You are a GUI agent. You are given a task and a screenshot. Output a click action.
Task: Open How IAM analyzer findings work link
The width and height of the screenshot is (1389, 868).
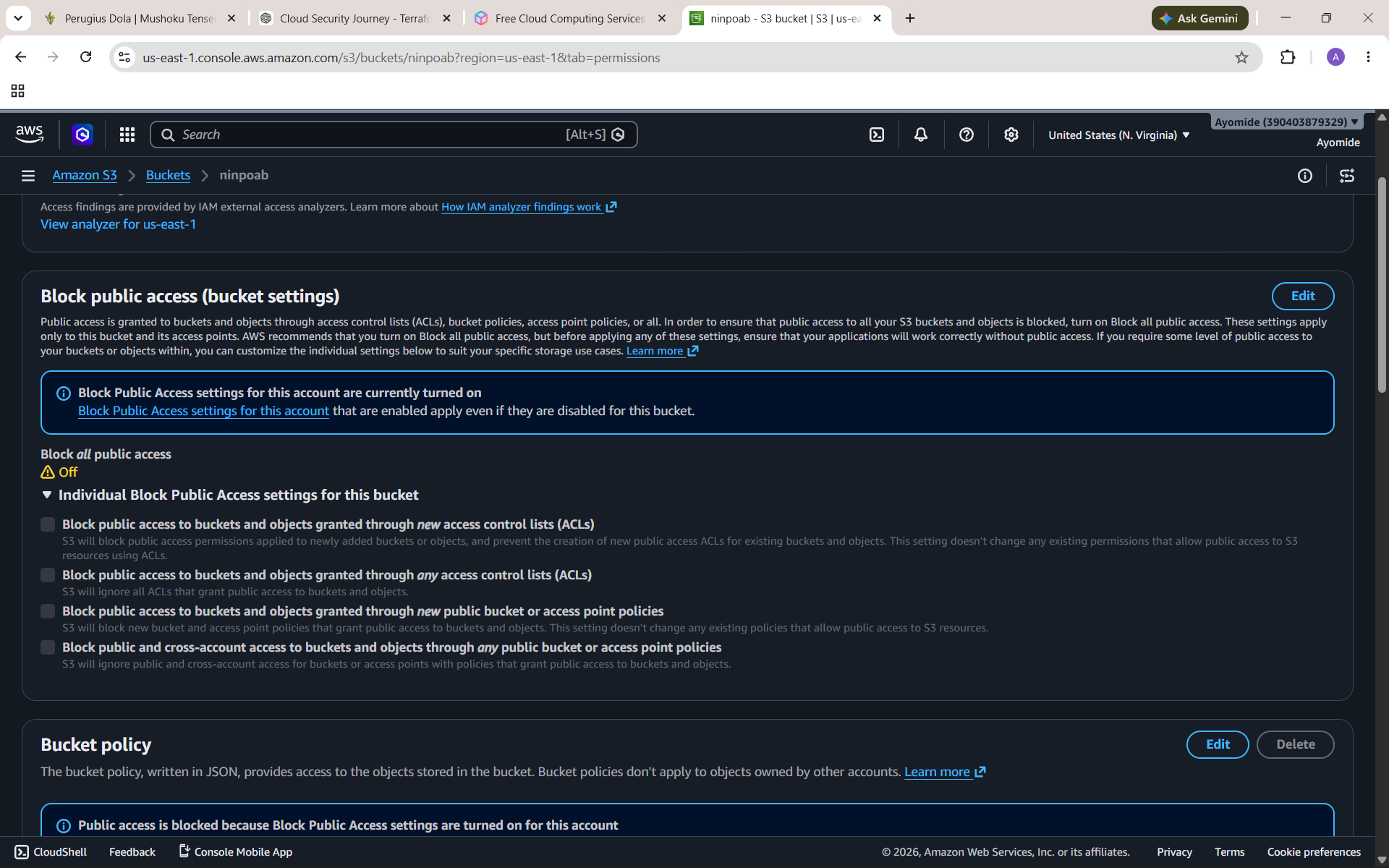click(x=529, y=207)
